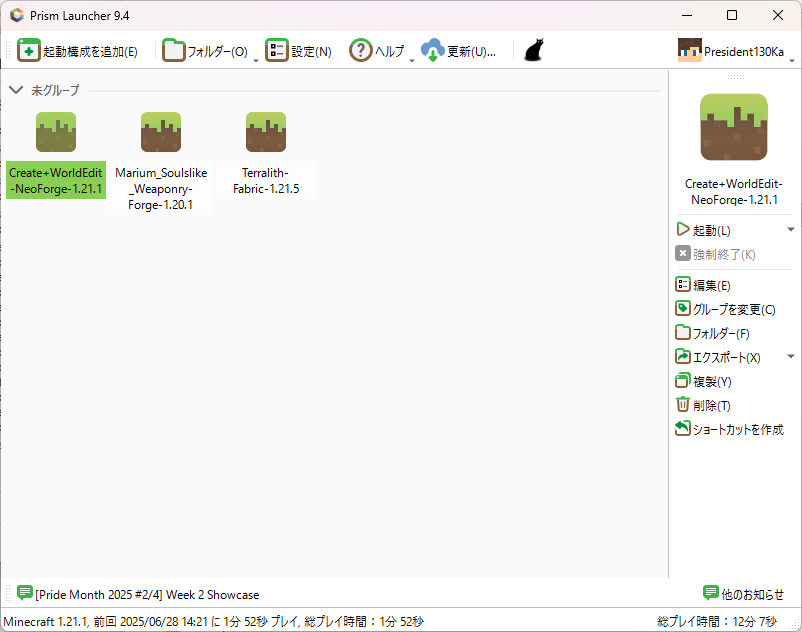Click the Marium_Soulslike_Weaponry-Forge-1.20.1 name label

(161, 189)
